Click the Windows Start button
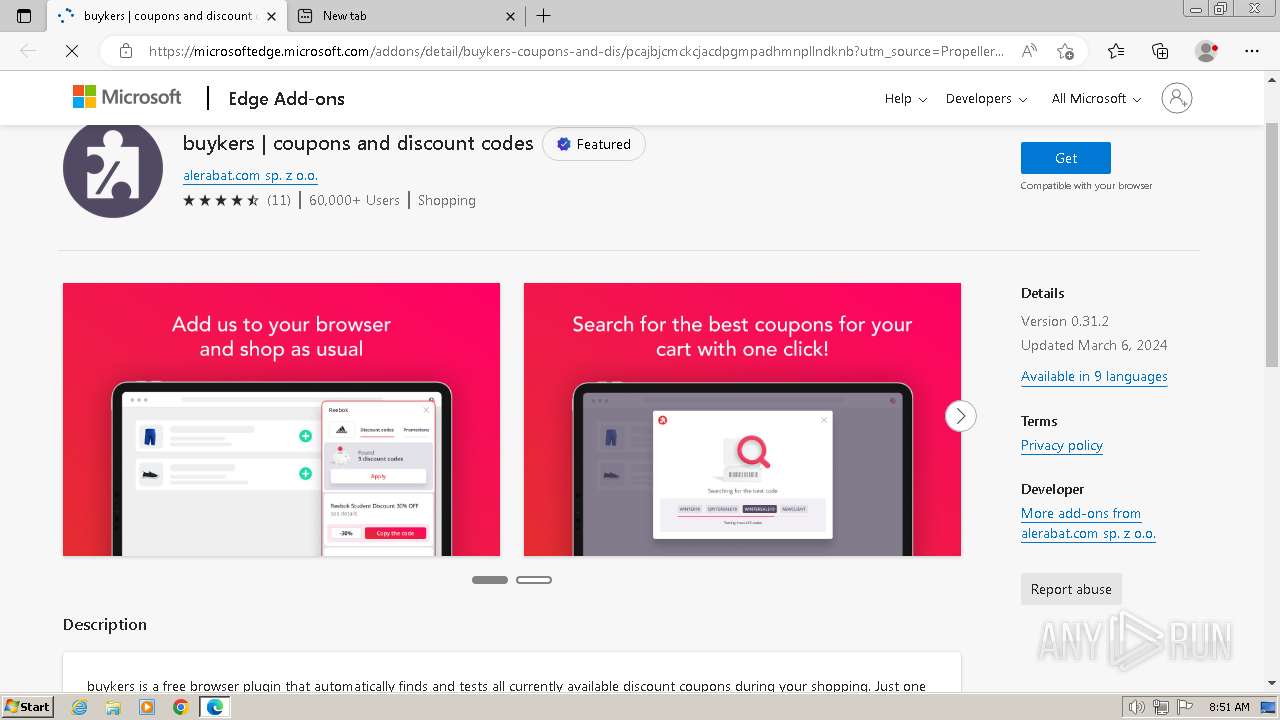The height and width of the screenshot is (720, 1280). (x=27, y=706)
